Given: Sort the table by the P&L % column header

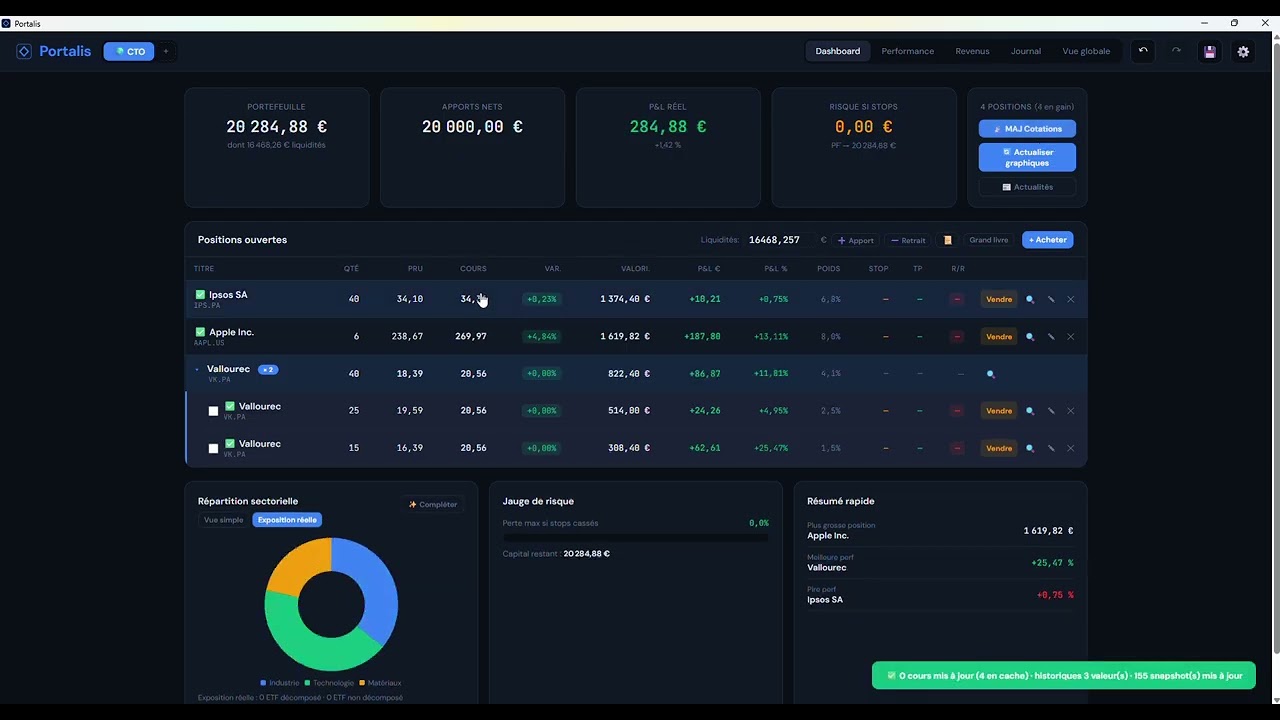Looking at the screenshot, I should (x=776, y=269).
